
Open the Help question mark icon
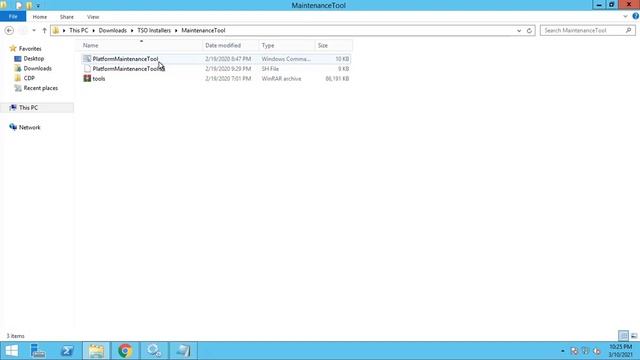click(636, 16)
